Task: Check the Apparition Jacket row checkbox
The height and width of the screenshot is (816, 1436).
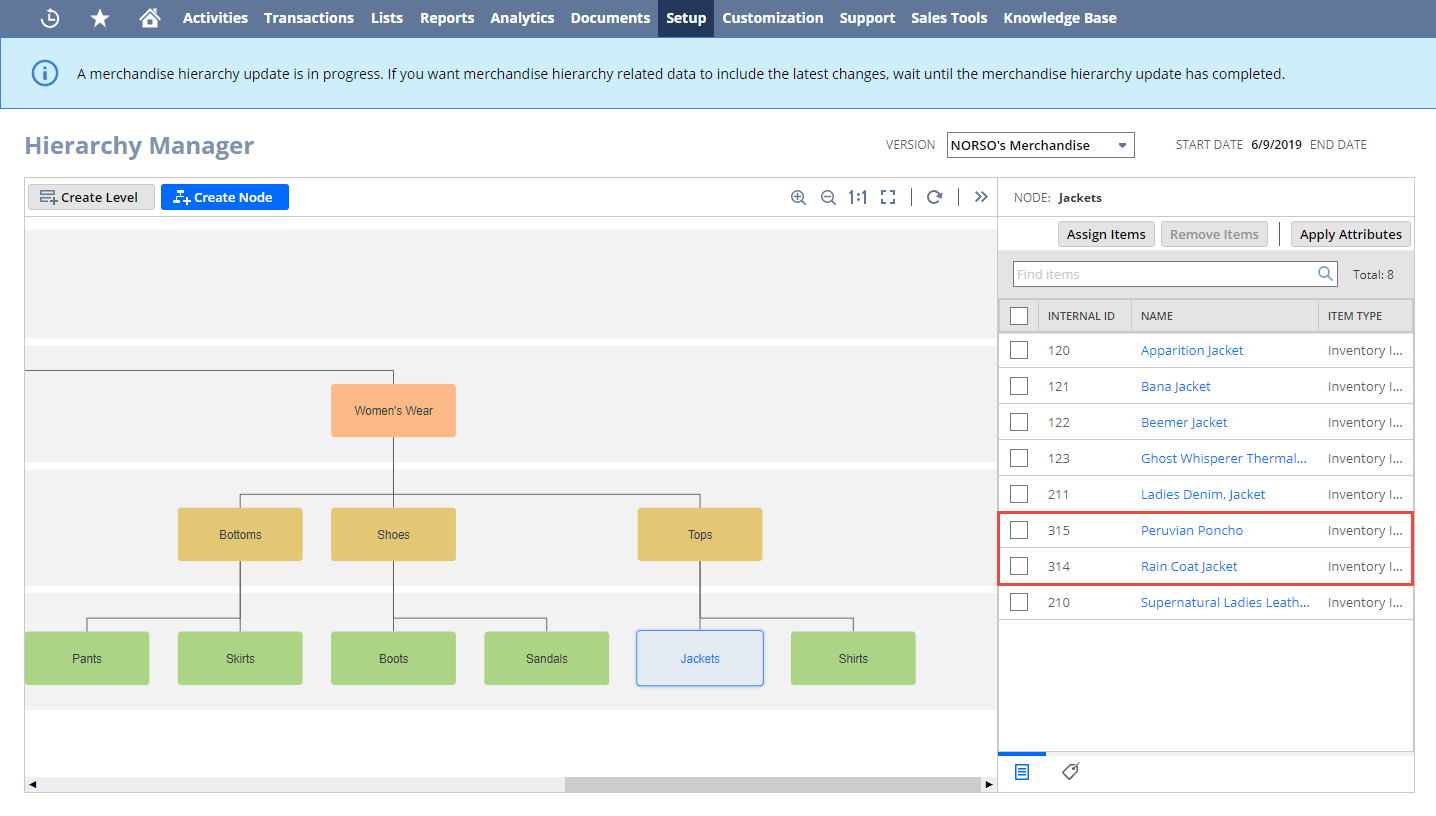Action: [x=1019, y=350]
